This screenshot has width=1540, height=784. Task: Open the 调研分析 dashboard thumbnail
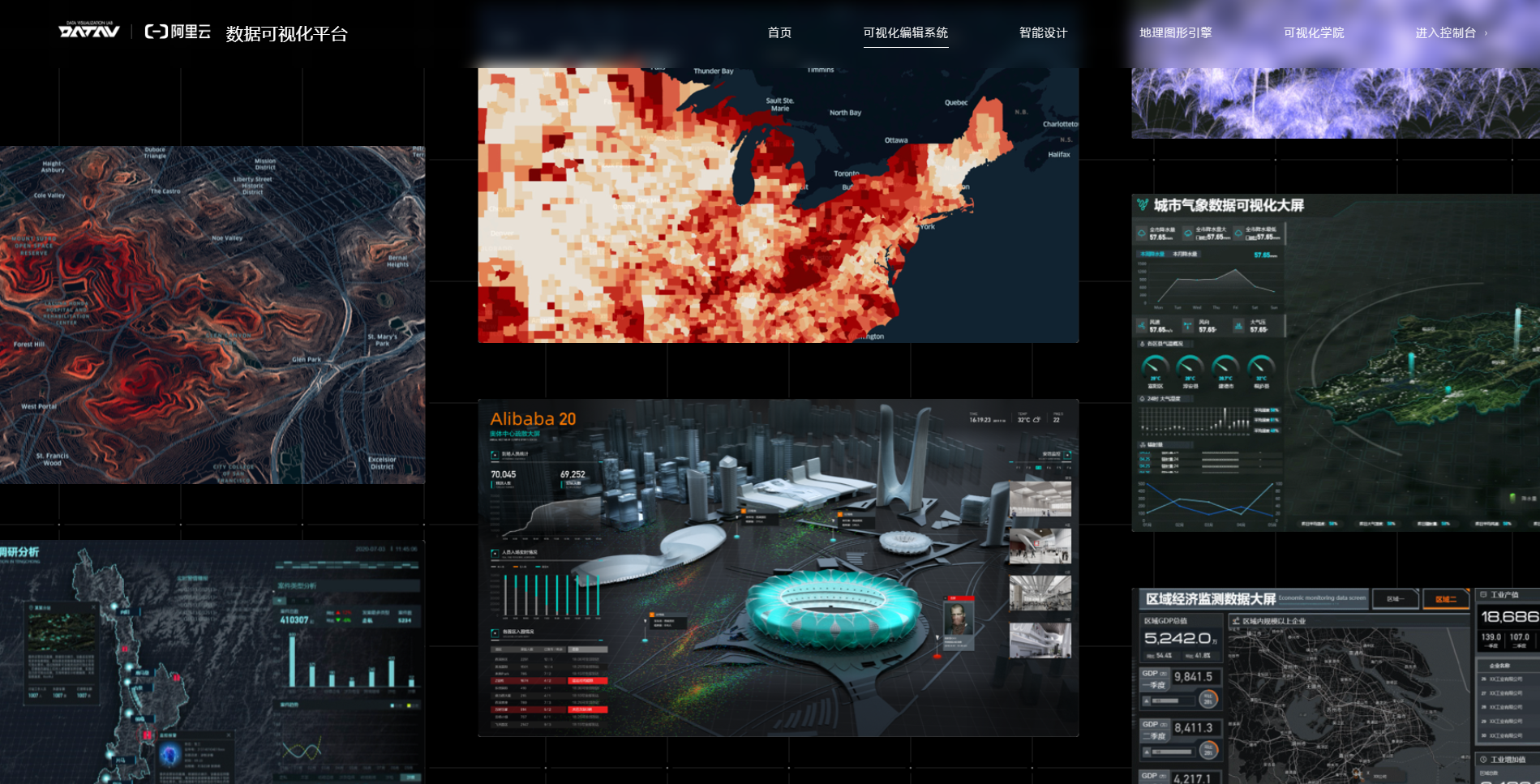[212, 662]
